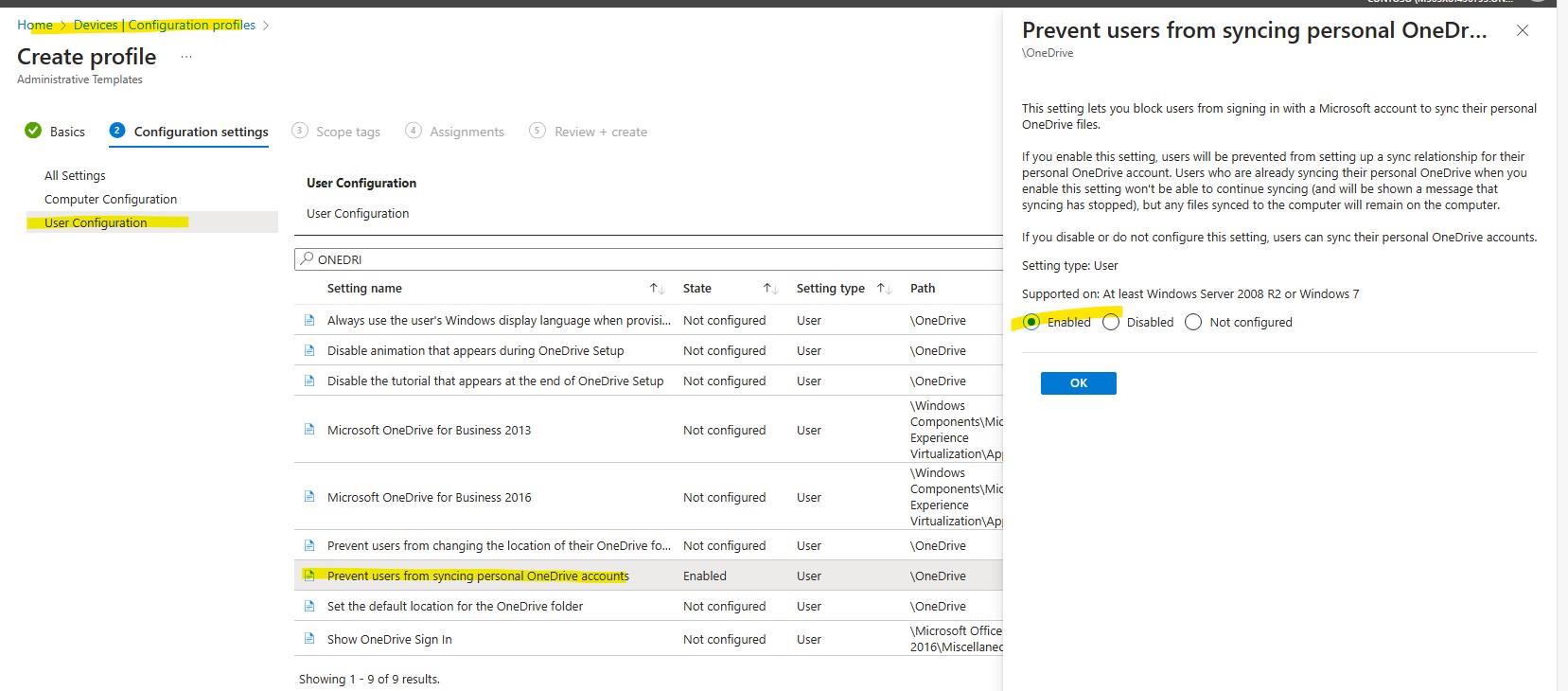Click the 'Enabled' state cell in table
The height and width of the screenshot is (691, 1568).
coord(705,576)
